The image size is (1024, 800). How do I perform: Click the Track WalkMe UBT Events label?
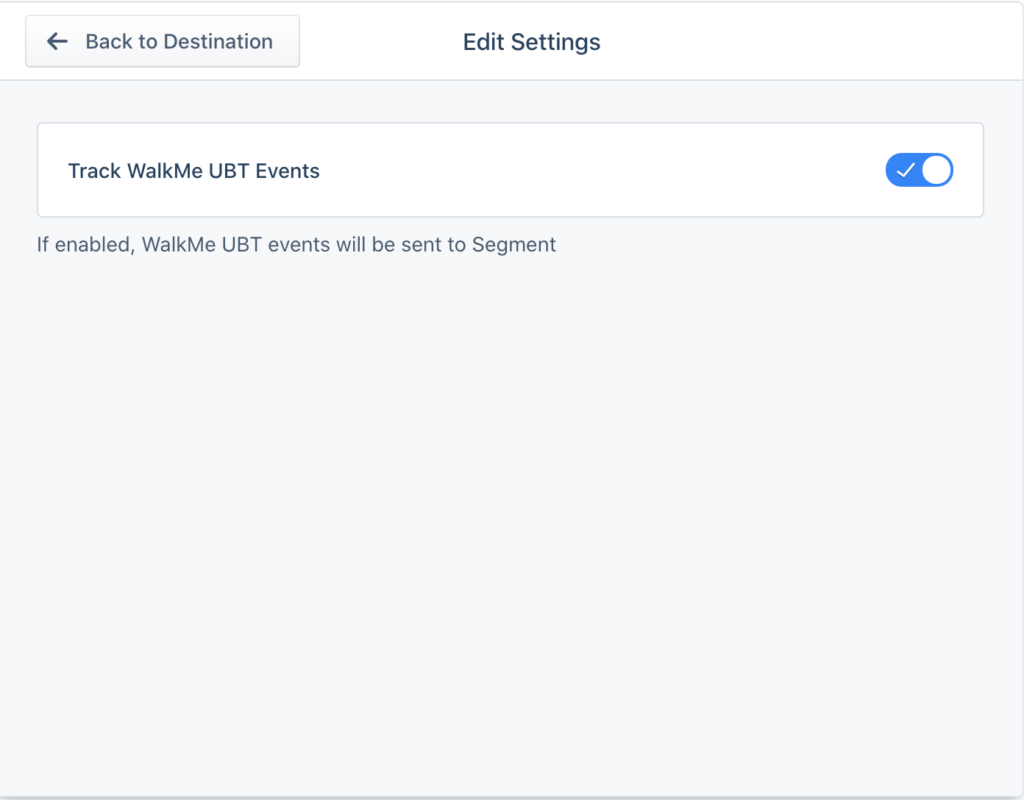(193, 170)
